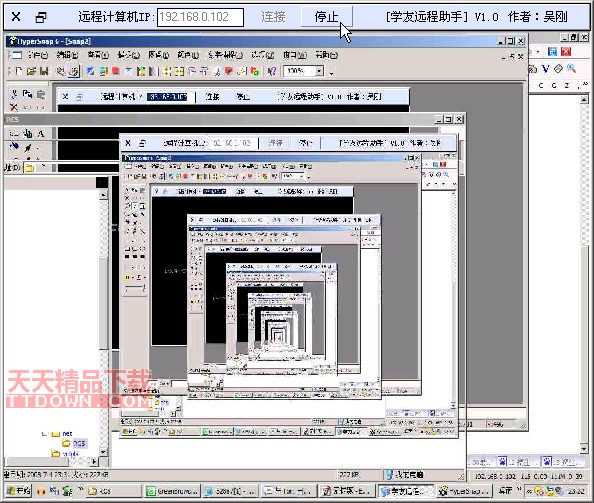594x503 pixels.
Task: Click the folder tree scrollbar down arrow
Action: coord(103,452)
